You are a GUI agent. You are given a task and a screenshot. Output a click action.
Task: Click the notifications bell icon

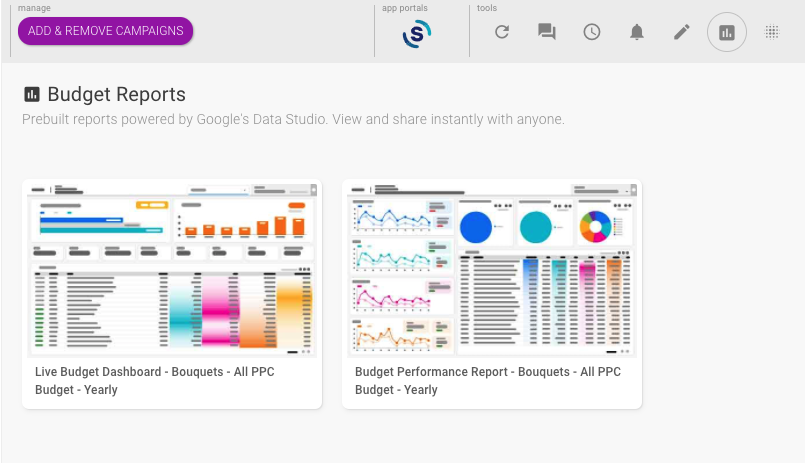pos(637,32)
